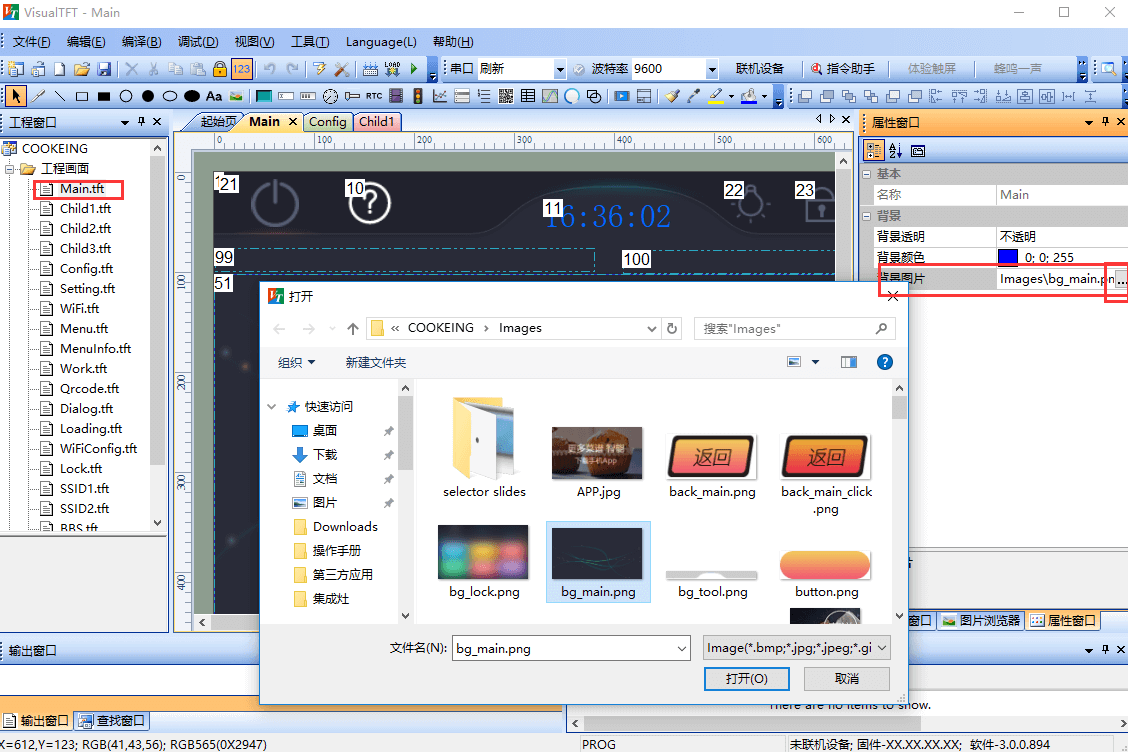Select the Aa text tool
Screen dimensions: 1128x752
click(213, 96)
